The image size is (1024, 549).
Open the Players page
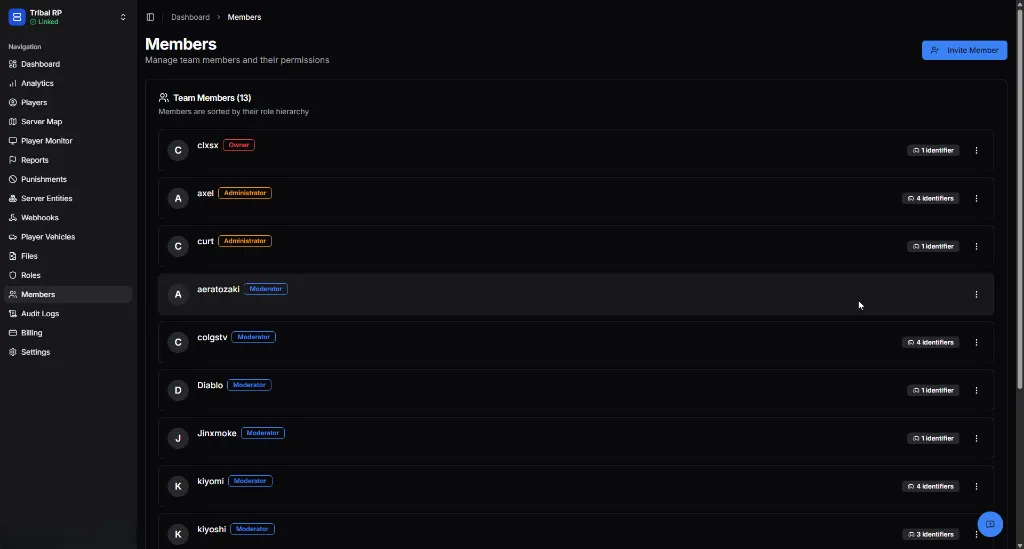68,102
